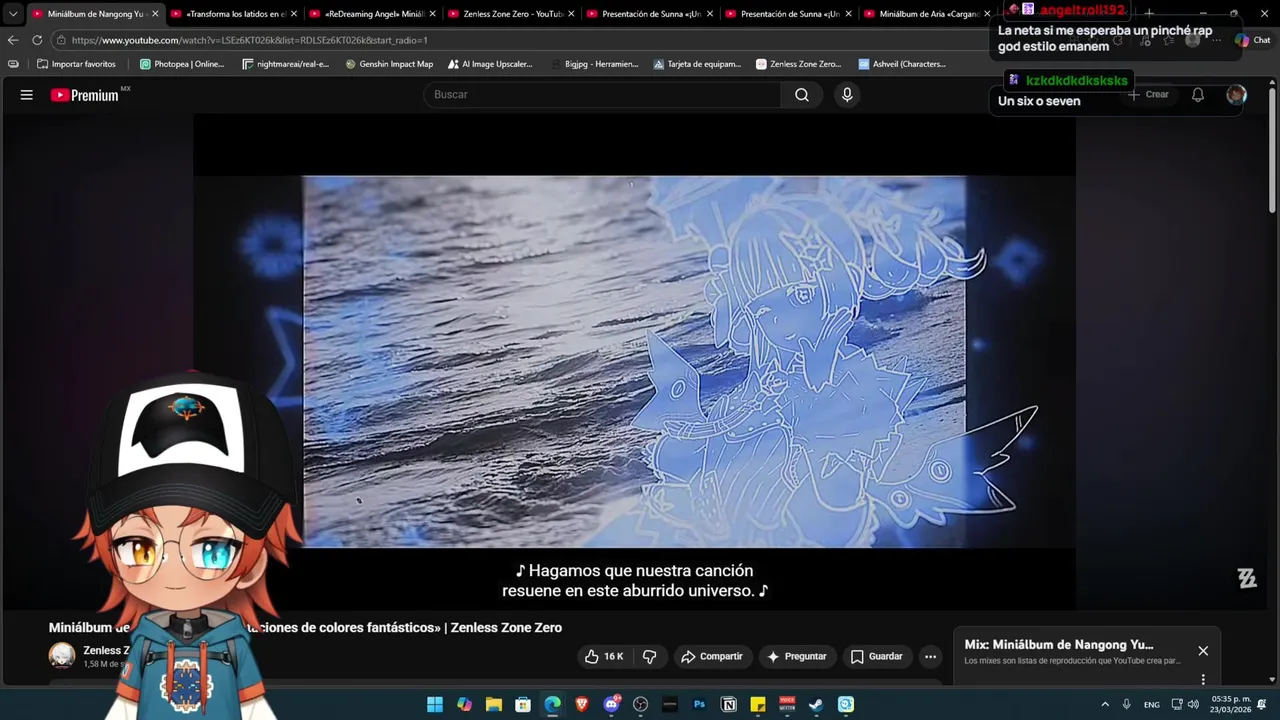Viewport: 1280px width, 720px height.
Task: Open Photoshop from the taskbar
Action: coord(699,705)
